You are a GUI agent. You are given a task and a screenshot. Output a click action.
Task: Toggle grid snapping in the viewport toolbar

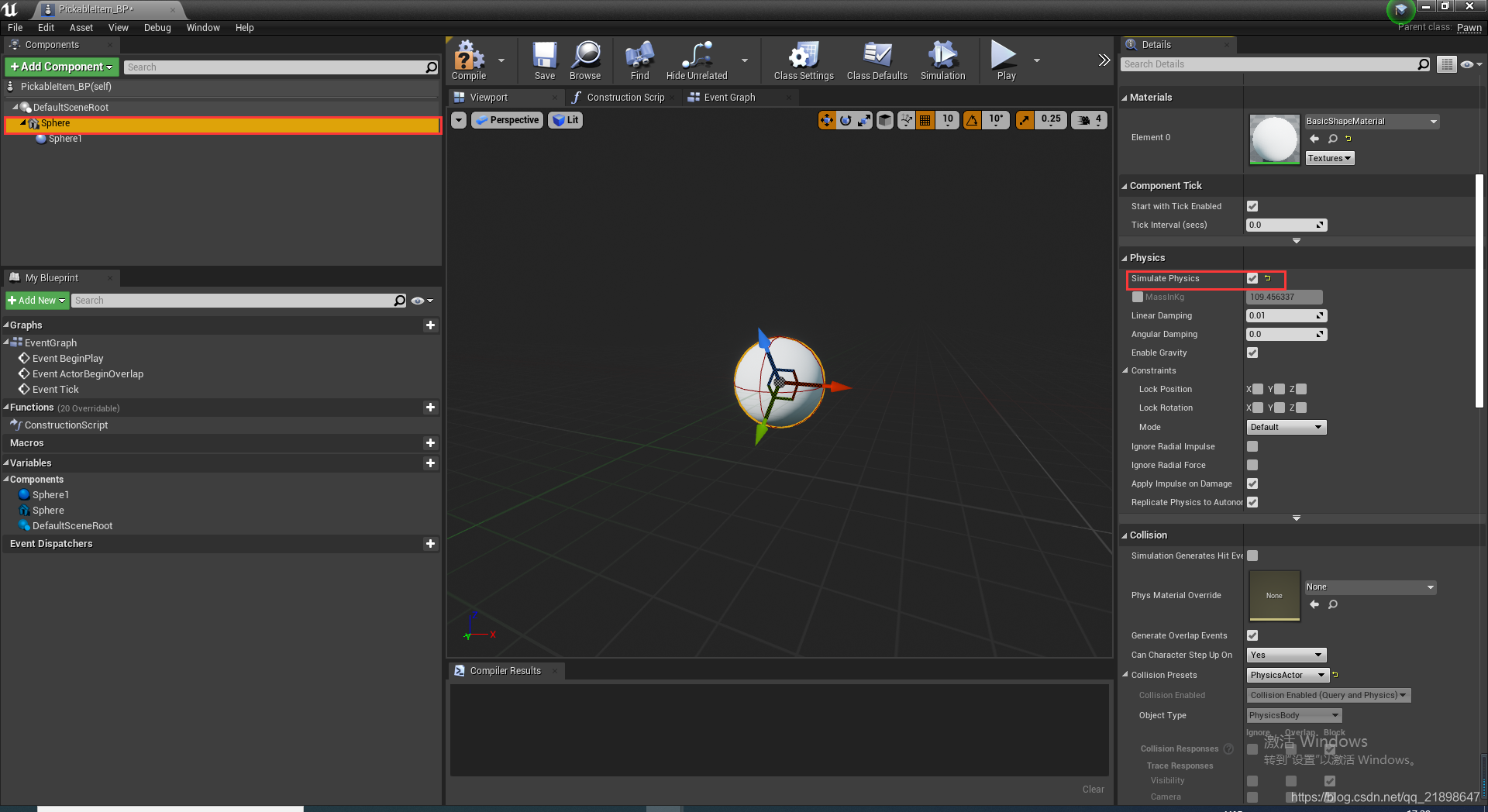[x=925, y=120]
